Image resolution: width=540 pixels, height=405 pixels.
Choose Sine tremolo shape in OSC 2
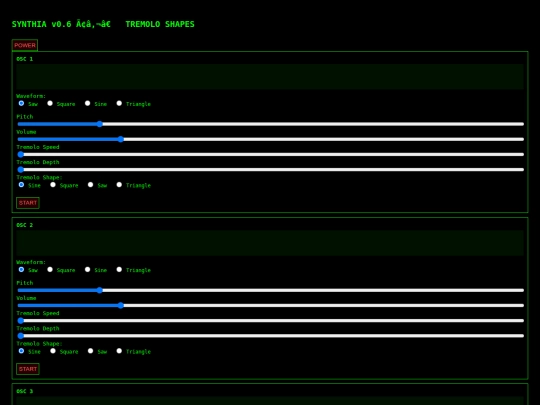pyautogui.click(x=21, y=351)
